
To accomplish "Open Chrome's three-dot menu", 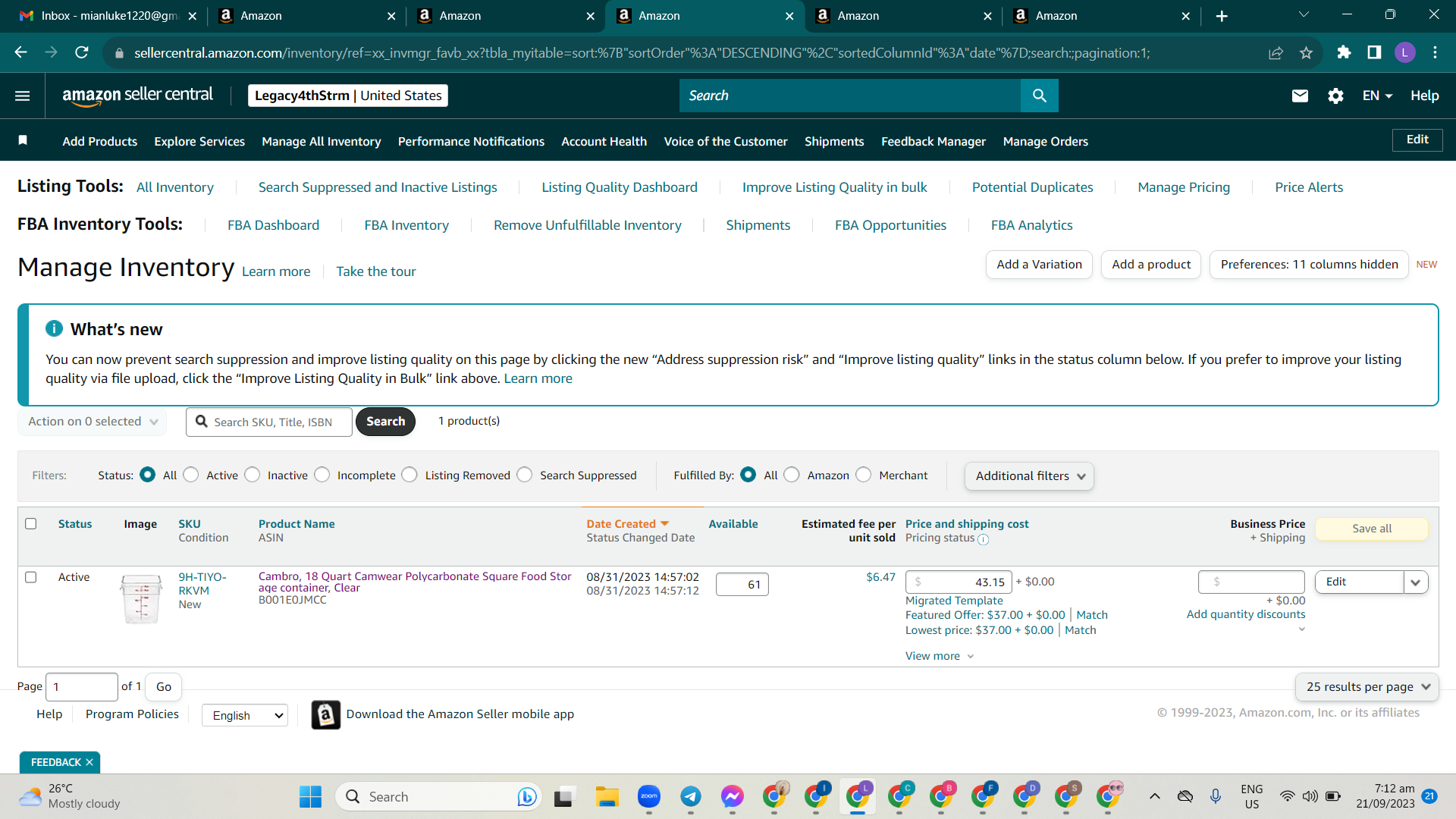I will (1435, 52).
